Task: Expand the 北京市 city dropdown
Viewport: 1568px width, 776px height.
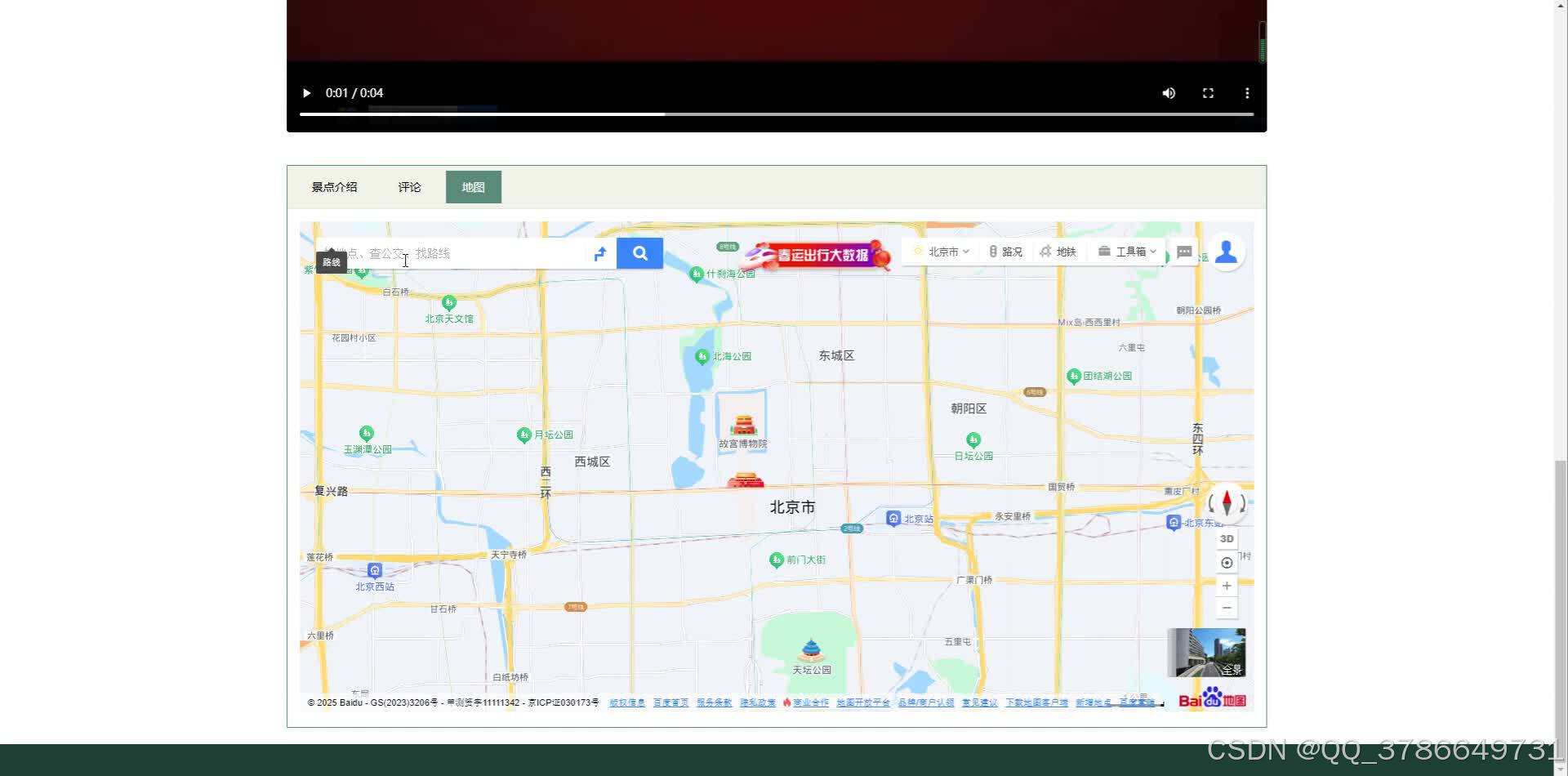Action: 941,252
